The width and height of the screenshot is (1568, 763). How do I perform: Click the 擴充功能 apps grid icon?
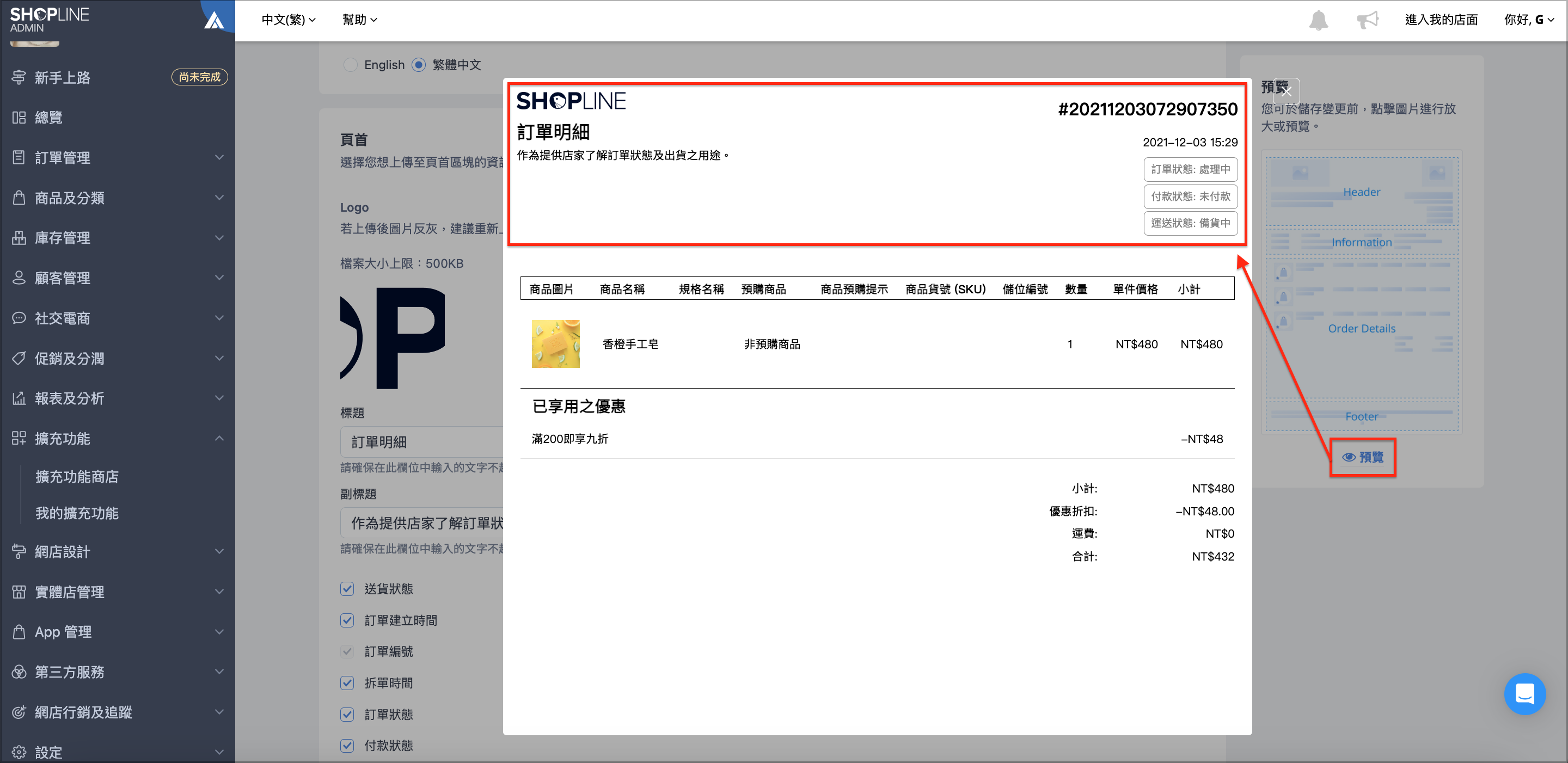coord(19,439)
